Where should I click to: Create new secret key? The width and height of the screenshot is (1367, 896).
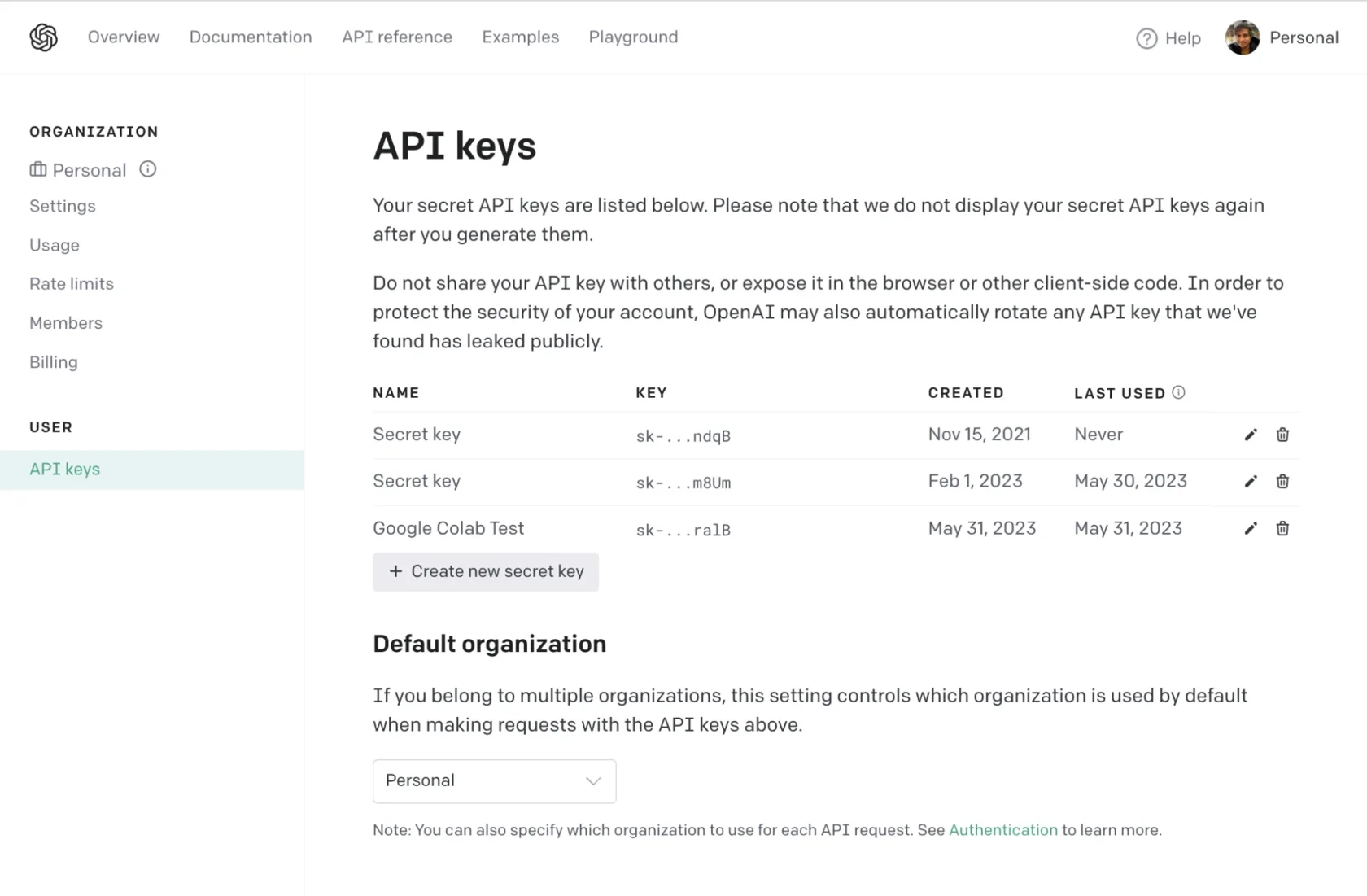click(486, 572)
